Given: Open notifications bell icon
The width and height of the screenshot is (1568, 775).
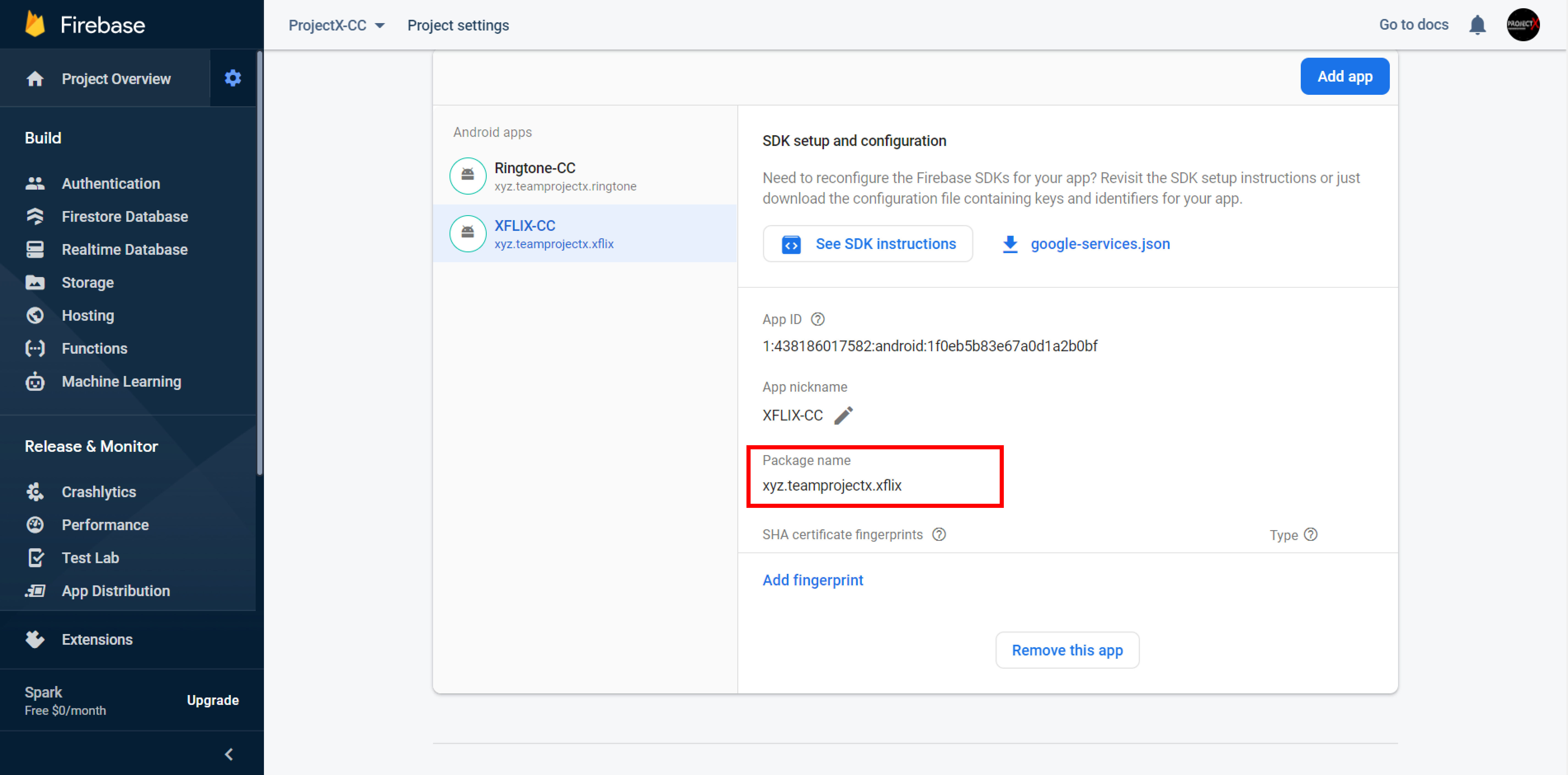Looking at the screenshot, I should [1477, 25].
